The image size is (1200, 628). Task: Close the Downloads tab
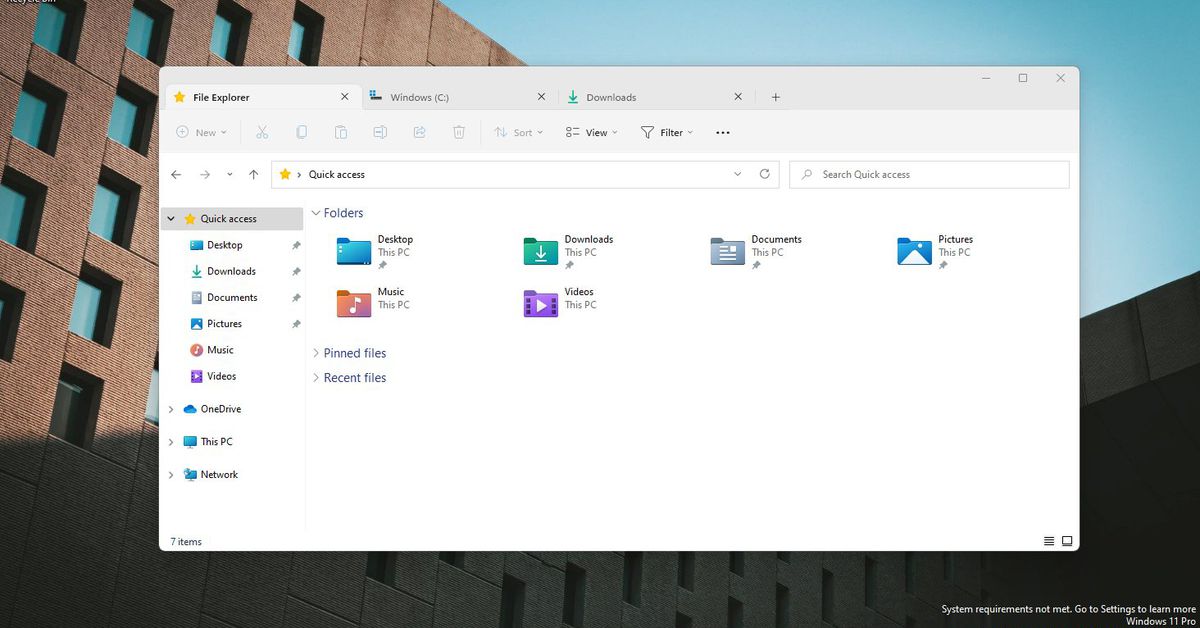(738, 97)
